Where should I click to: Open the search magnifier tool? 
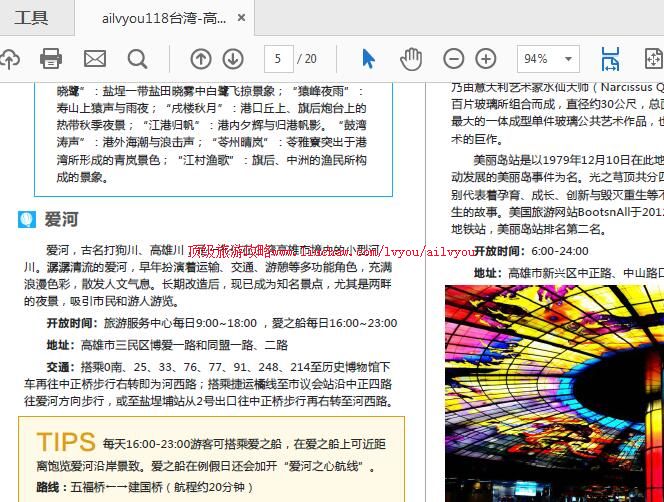(137, 59)
